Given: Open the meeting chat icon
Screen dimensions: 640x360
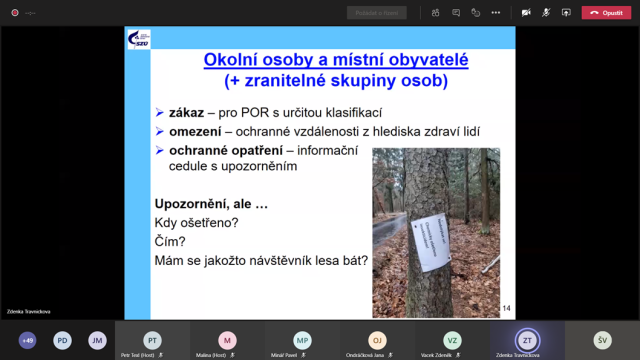Looking at the screenshot, I should pyautogui.click(x=456, y=13).
